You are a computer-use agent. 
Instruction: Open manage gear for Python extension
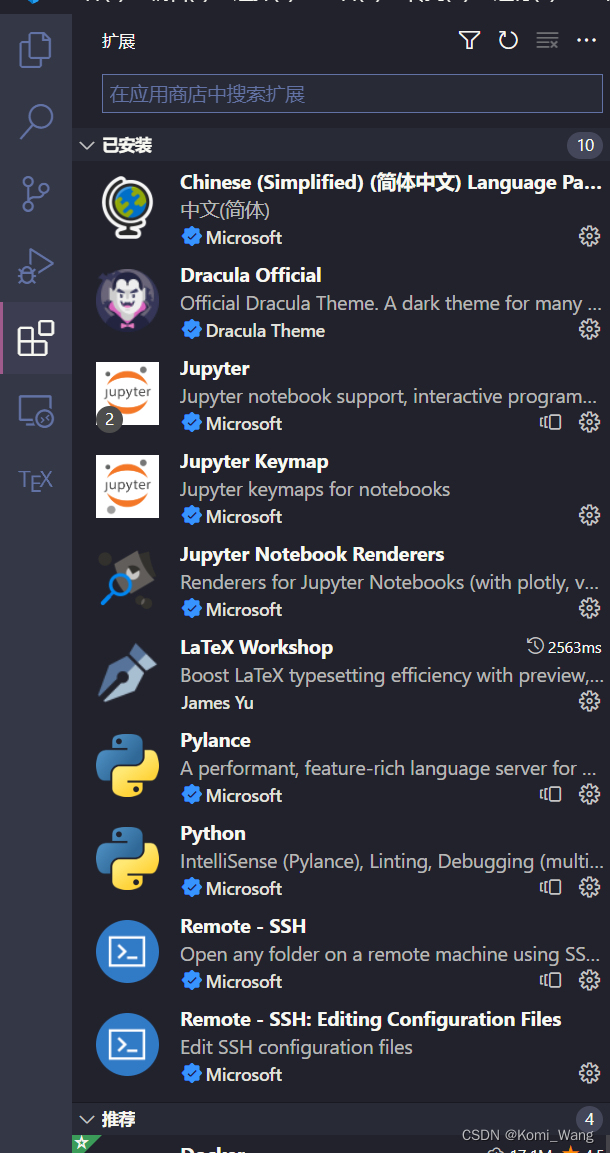tap(589, 888)
